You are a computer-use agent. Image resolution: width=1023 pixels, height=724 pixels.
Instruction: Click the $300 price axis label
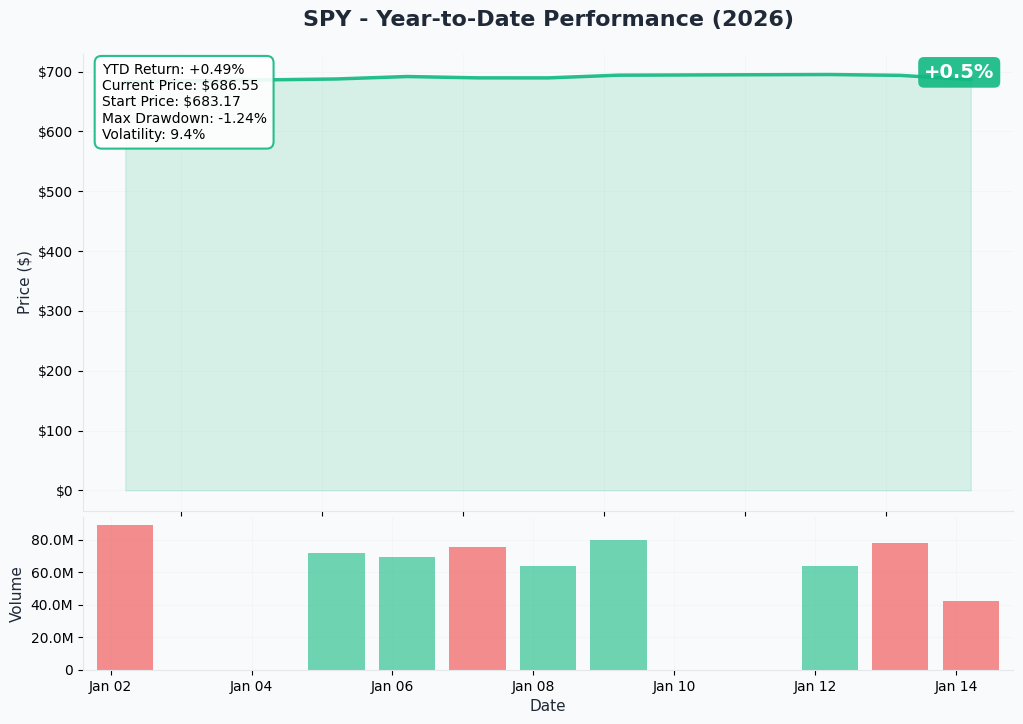click(x=55, y=312)
